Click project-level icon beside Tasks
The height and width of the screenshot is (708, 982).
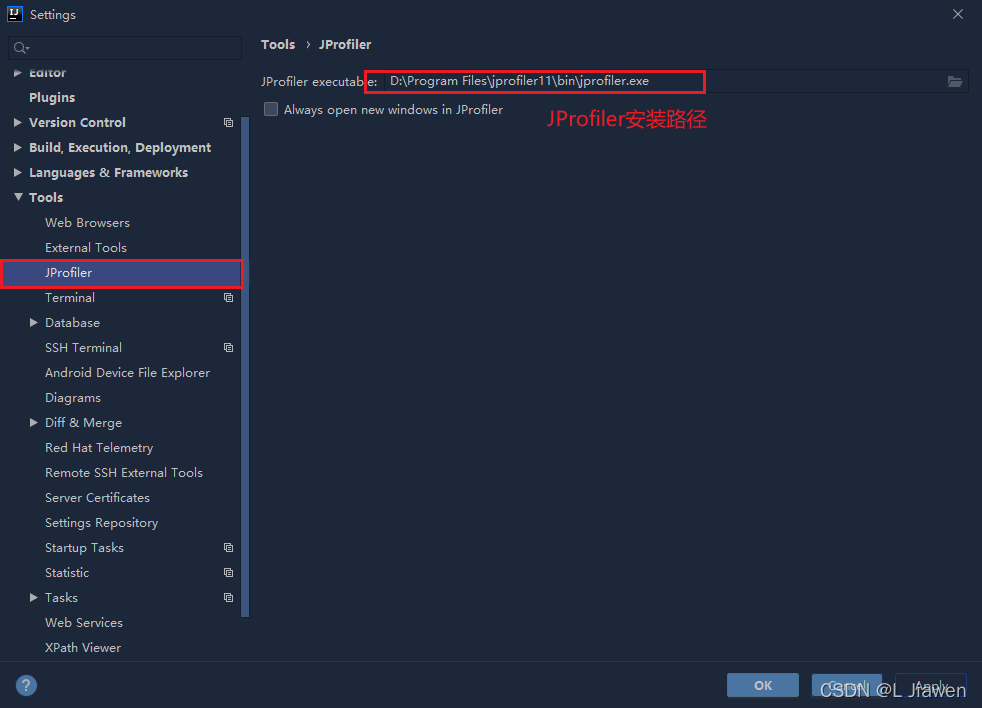click(229, 598)
